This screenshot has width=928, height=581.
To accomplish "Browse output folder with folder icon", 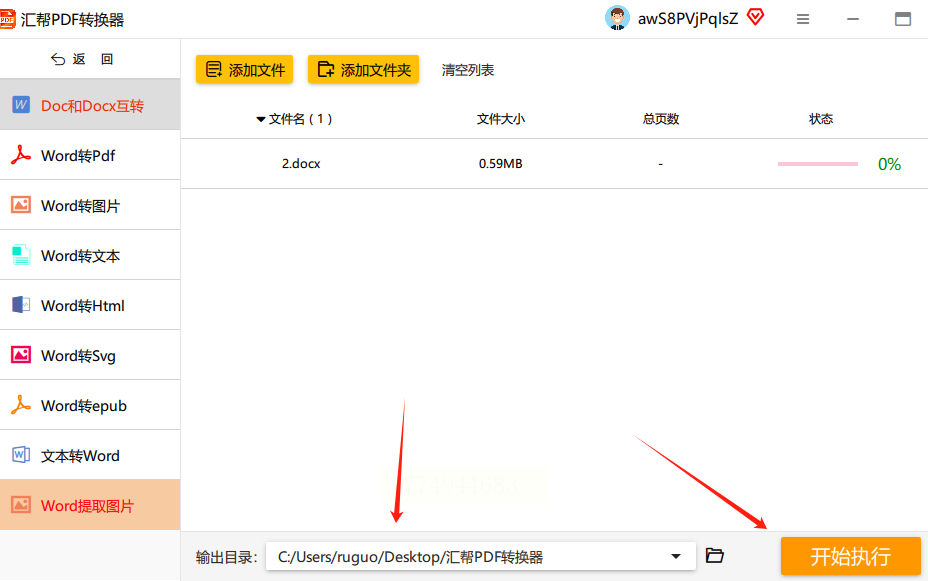I will point(714,556).
